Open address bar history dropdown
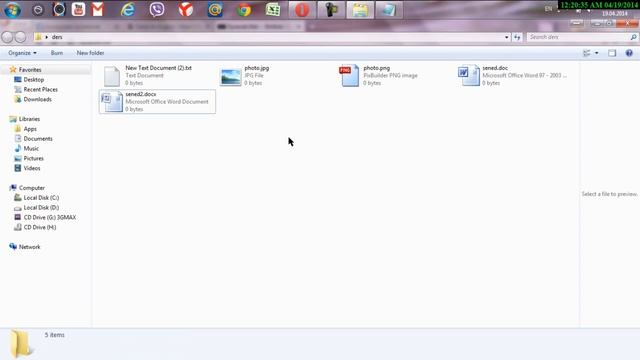The width and height of the screenshot is (640, 360). 507,37
